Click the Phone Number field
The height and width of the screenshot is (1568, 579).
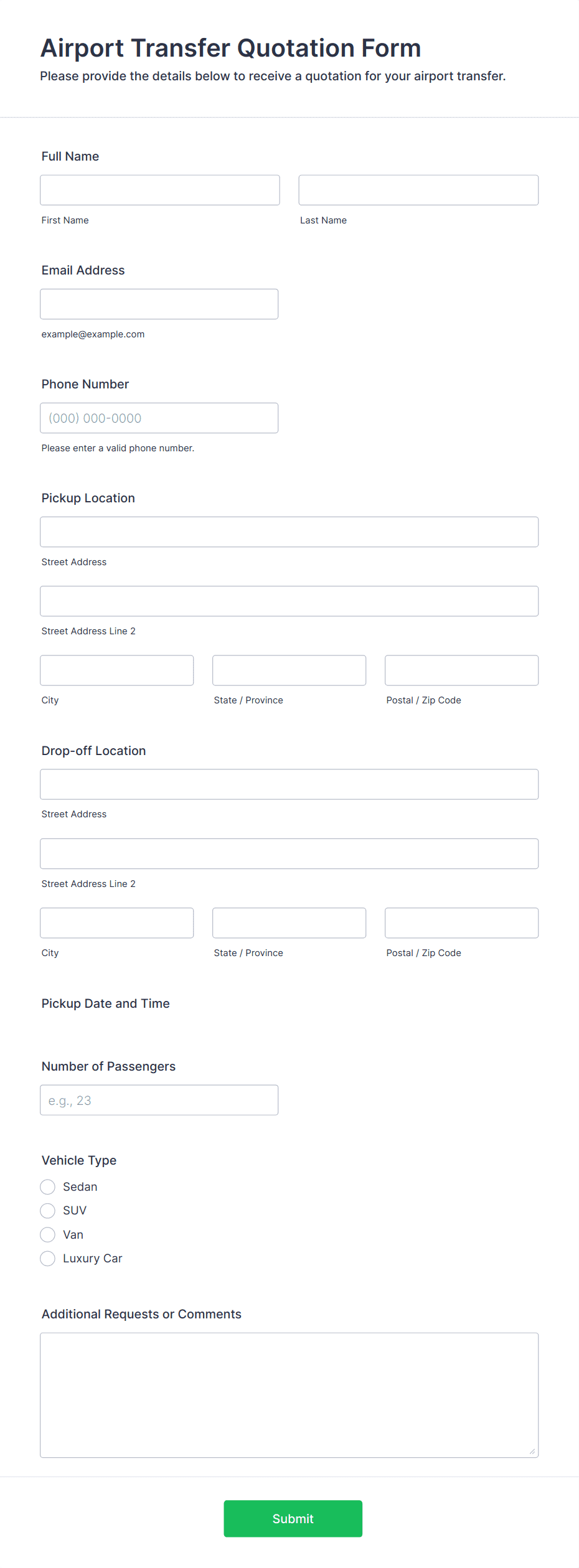click(159, 418)
